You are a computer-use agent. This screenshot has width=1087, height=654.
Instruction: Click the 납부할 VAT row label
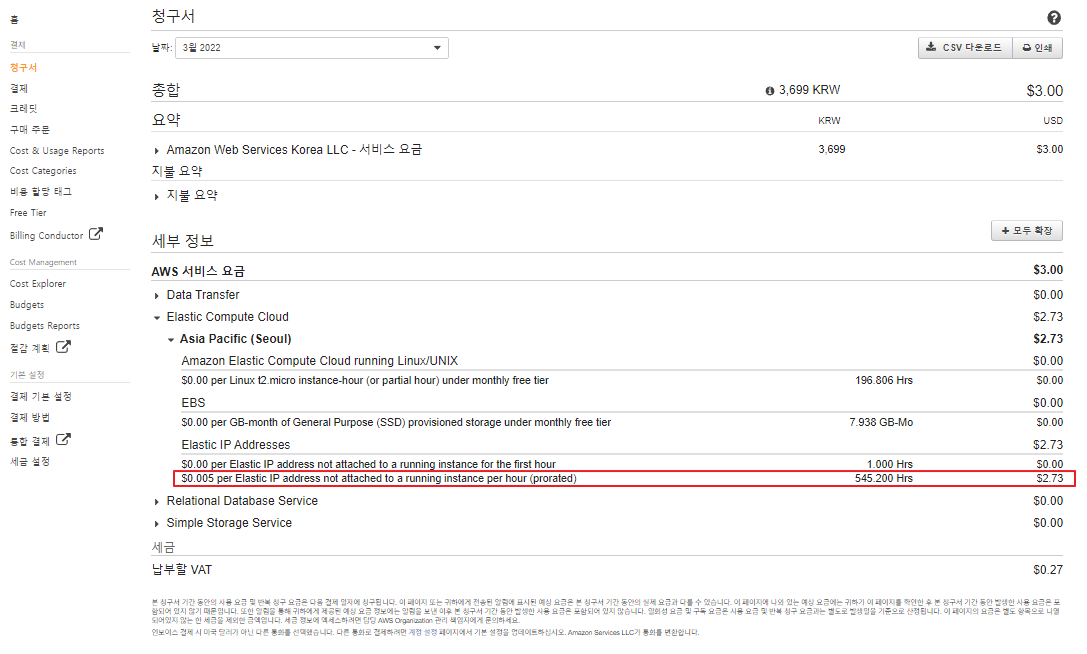(182, 569)
